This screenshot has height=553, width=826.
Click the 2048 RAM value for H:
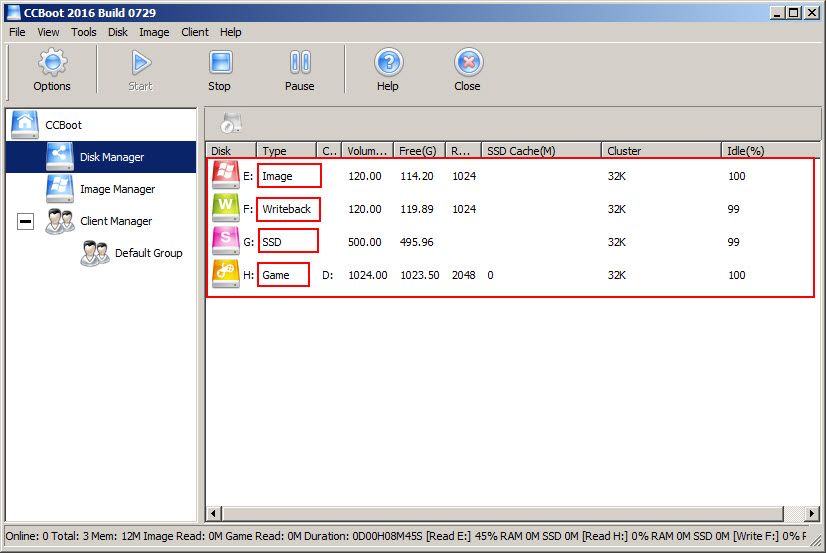pyautogui.click(x=464, y=275)
